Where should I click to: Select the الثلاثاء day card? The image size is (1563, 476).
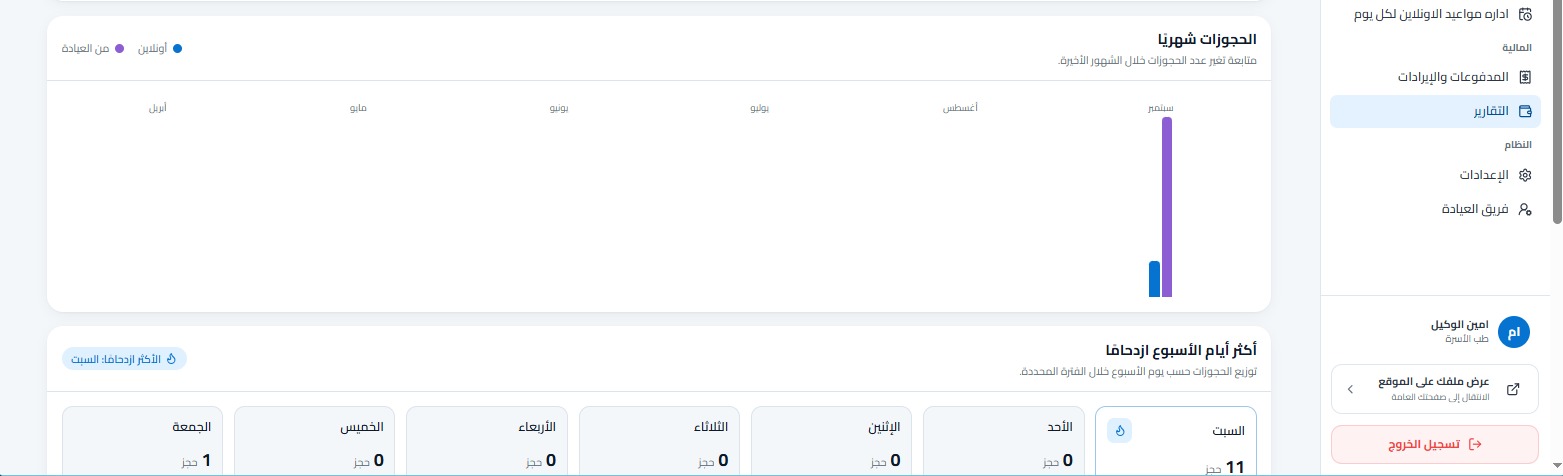[660, 441]
